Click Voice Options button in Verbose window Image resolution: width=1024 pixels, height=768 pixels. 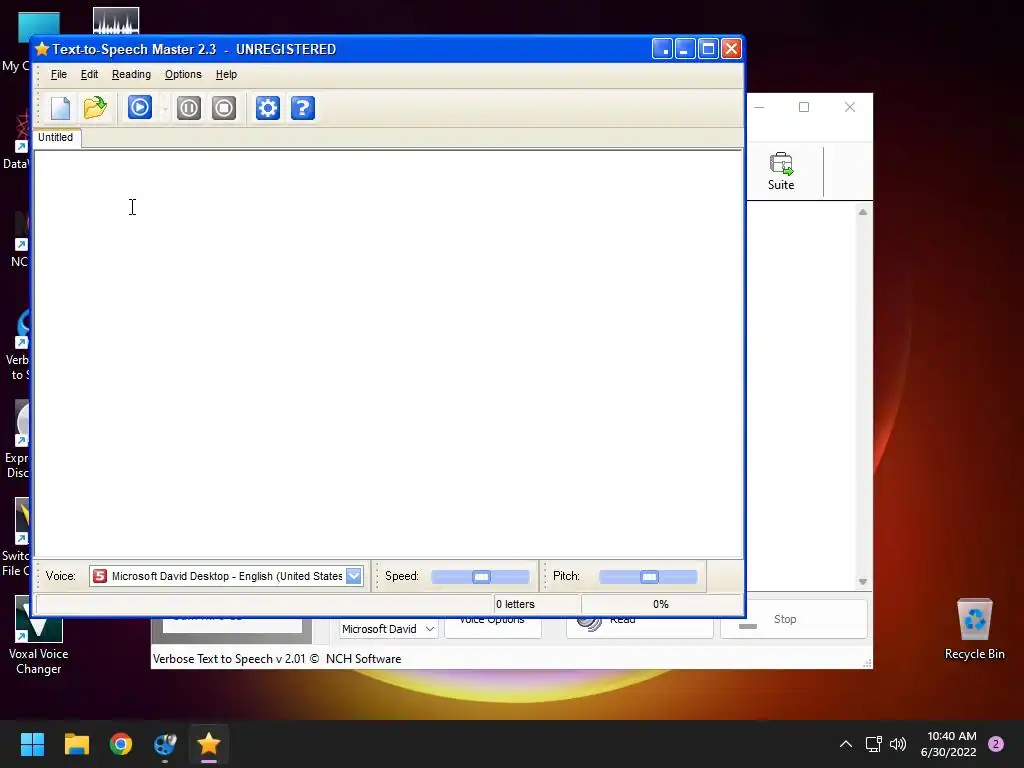coord(492,626)
